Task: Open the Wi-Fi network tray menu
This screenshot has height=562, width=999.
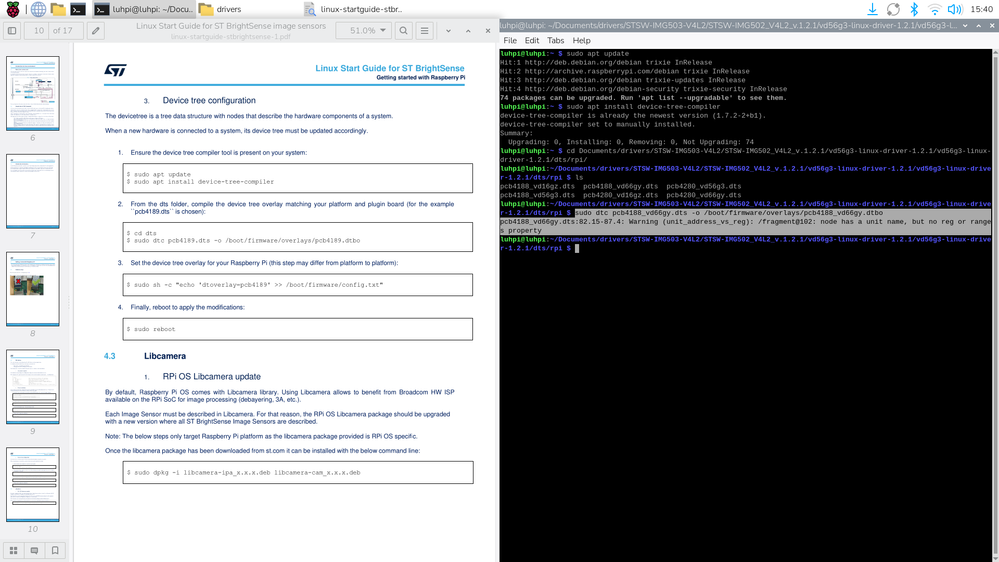Action: click(x=934, y=9)
